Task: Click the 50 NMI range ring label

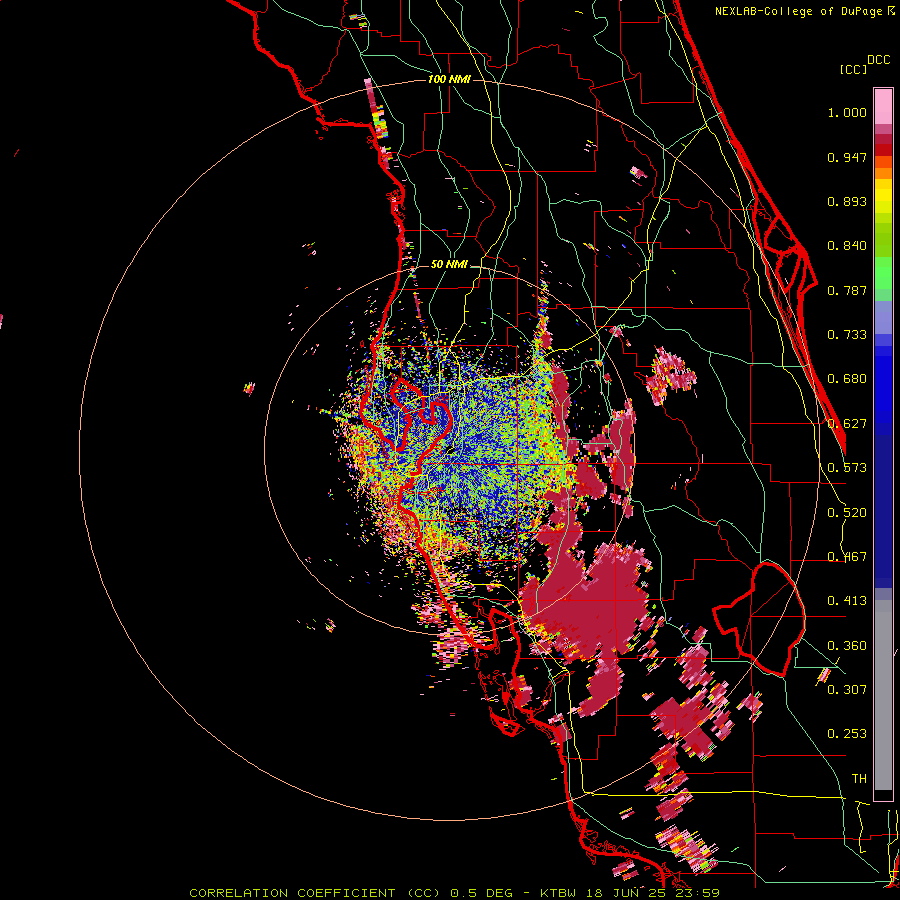Action: pyautogui.click(x=449, y=265)
